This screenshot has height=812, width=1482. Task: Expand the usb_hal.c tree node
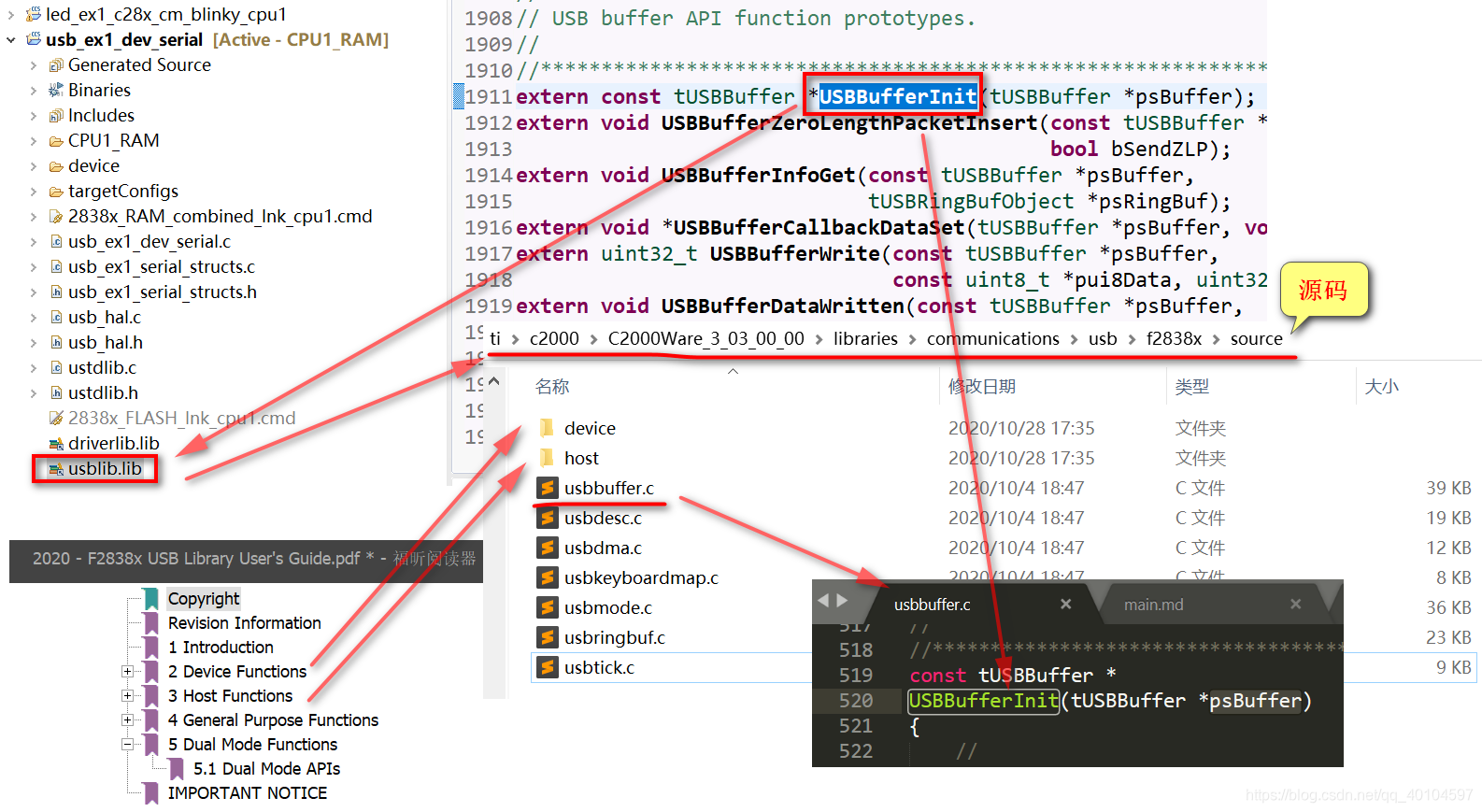pos(34,317)
